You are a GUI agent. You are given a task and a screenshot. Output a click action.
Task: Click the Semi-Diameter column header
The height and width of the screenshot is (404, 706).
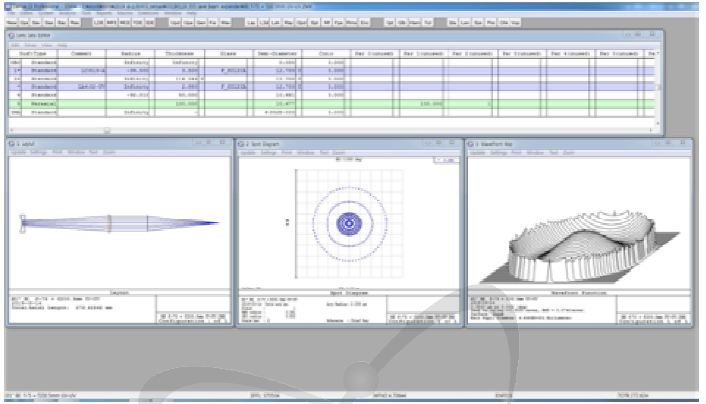(x=277, y=54)
